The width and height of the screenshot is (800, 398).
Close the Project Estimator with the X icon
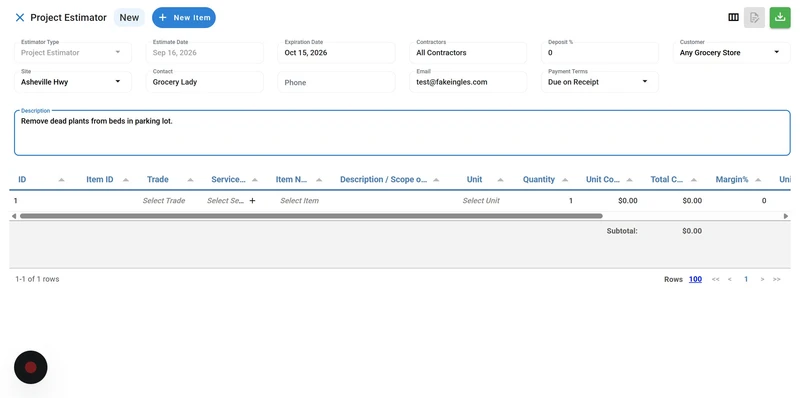[20, 17]
